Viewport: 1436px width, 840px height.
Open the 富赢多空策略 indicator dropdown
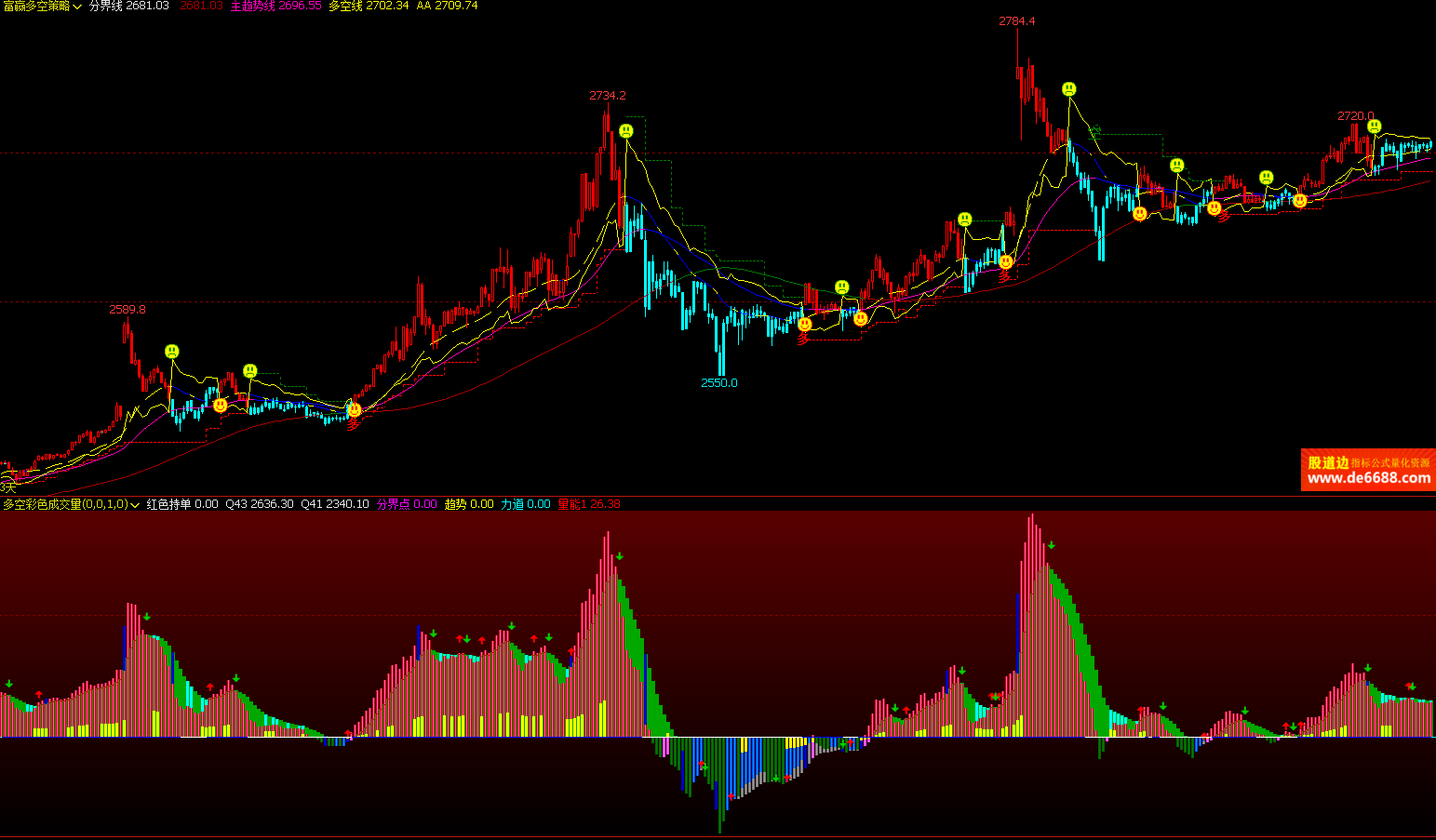coord(75,7)
